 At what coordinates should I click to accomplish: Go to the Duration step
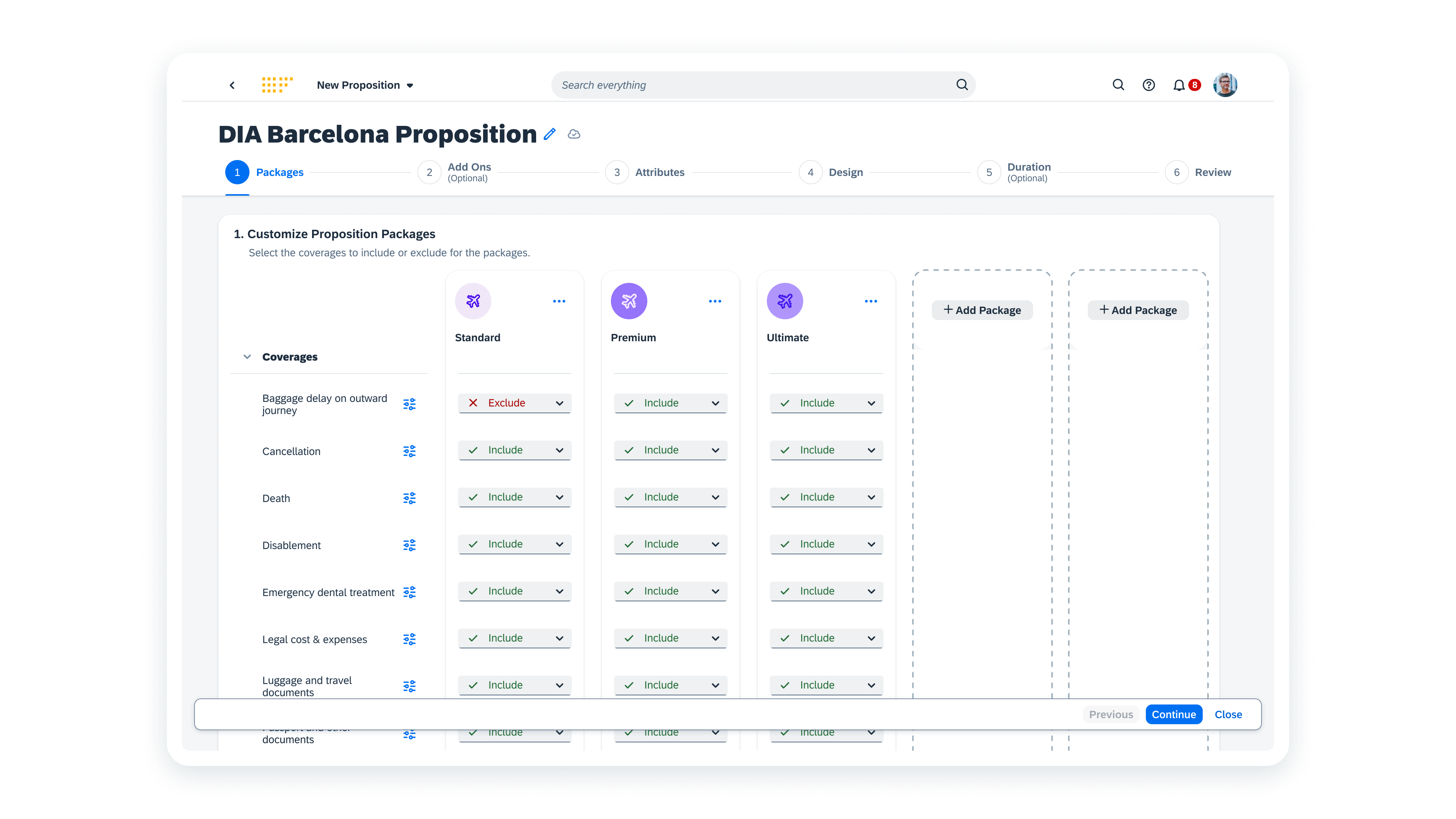click(1014, 173)
